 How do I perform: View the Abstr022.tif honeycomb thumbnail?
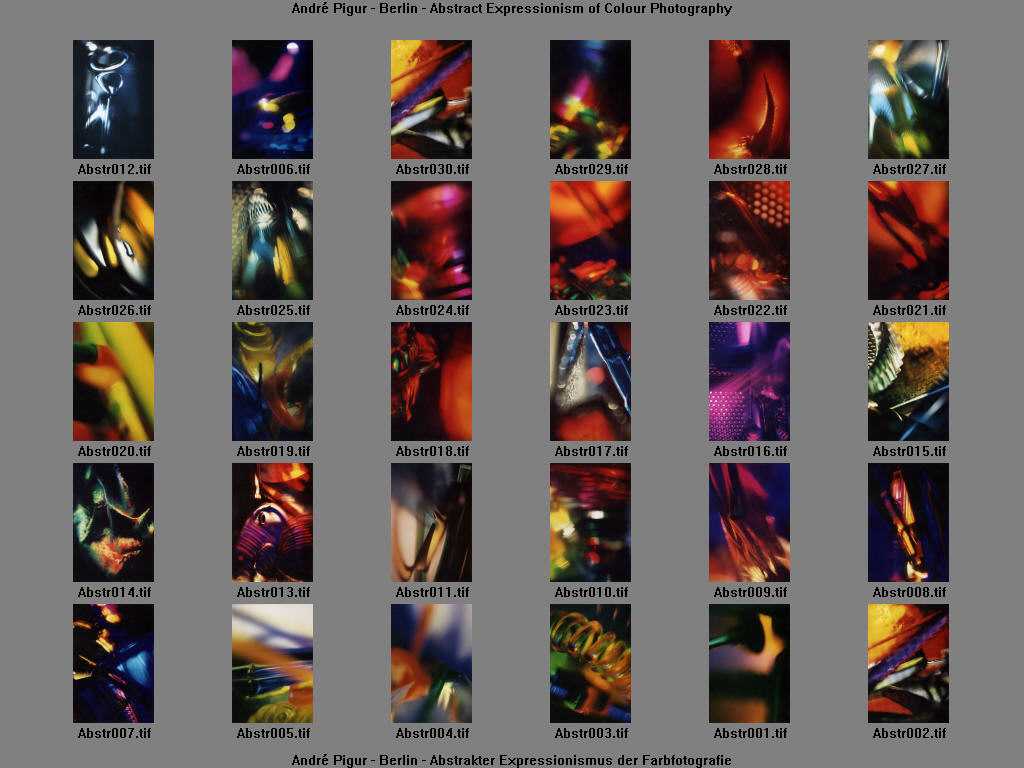[x=749, y=240]
